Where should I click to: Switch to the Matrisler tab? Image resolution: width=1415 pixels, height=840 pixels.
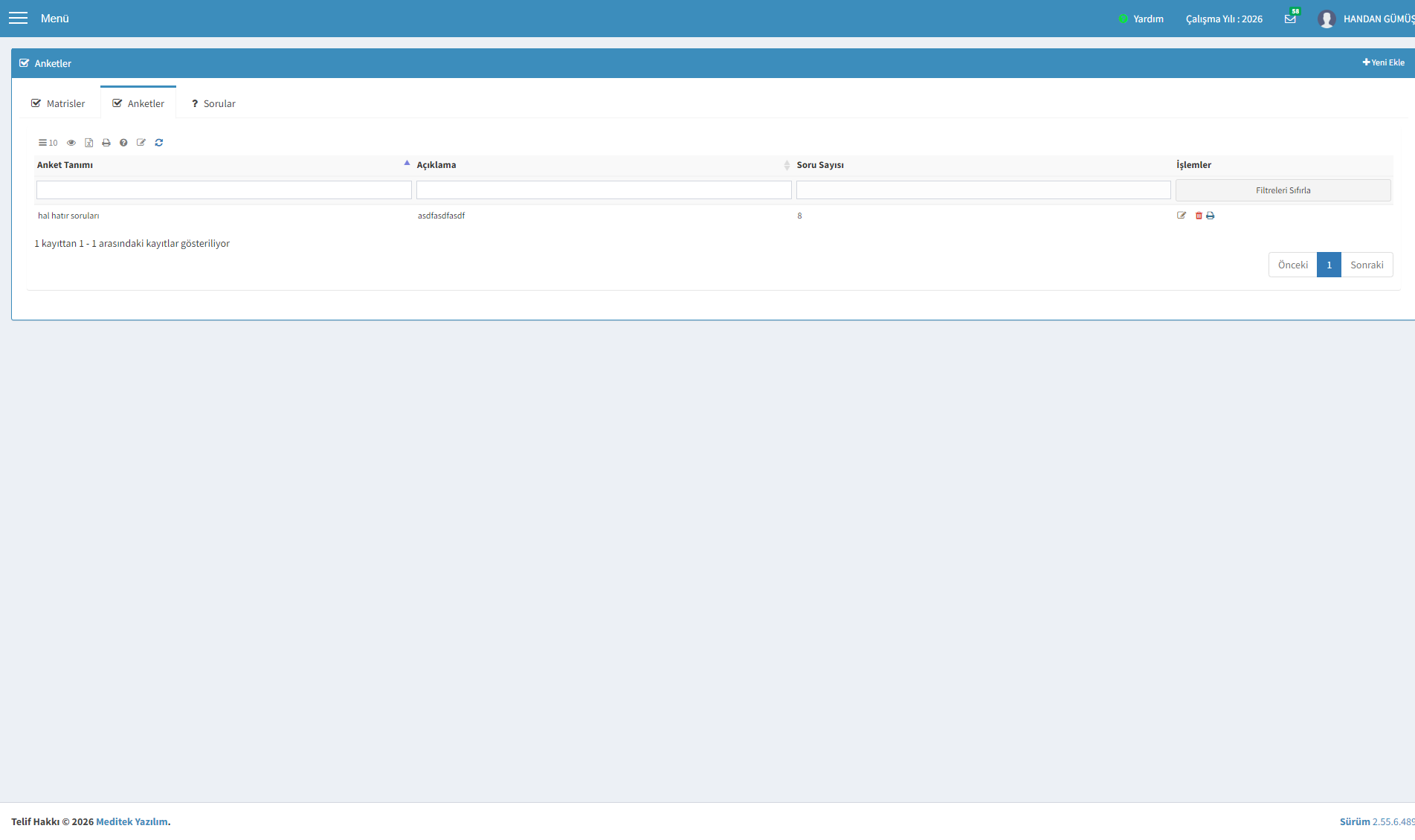click(58, 103)
